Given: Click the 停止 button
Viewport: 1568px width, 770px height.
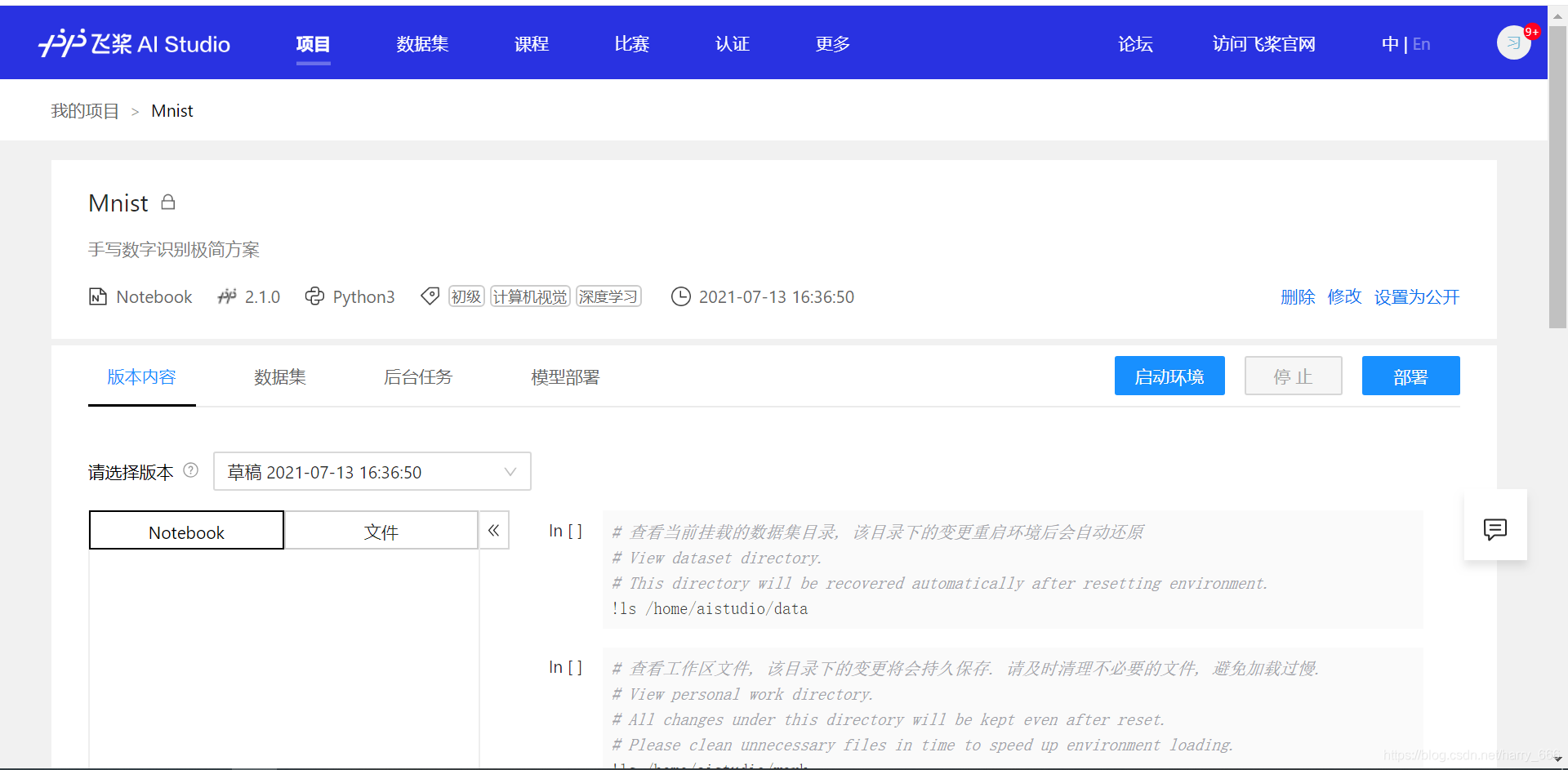Looking at the screenshot, I should [1294, 376].
